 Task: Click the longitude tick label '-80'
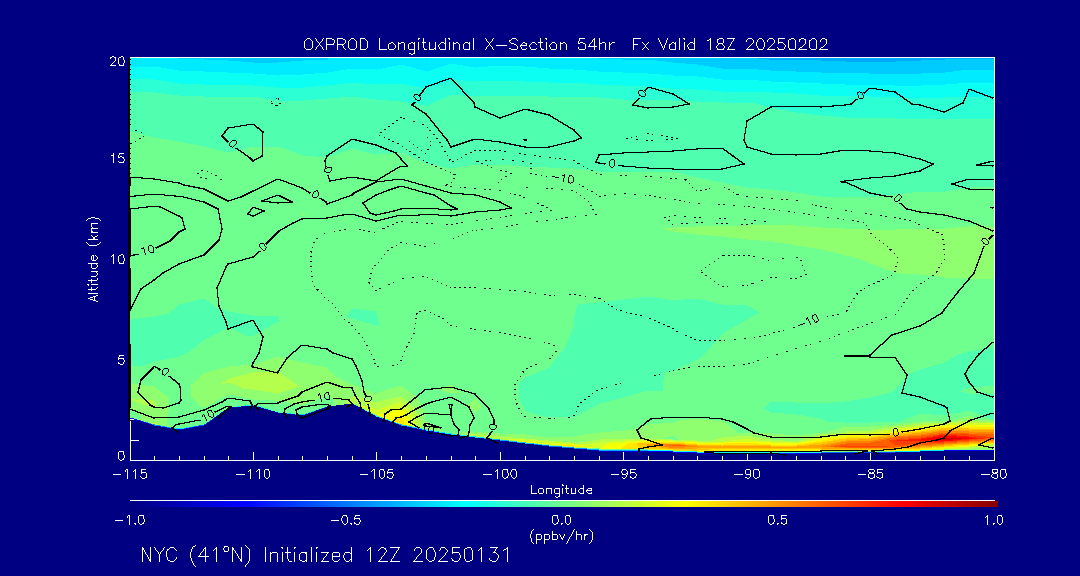993,475
